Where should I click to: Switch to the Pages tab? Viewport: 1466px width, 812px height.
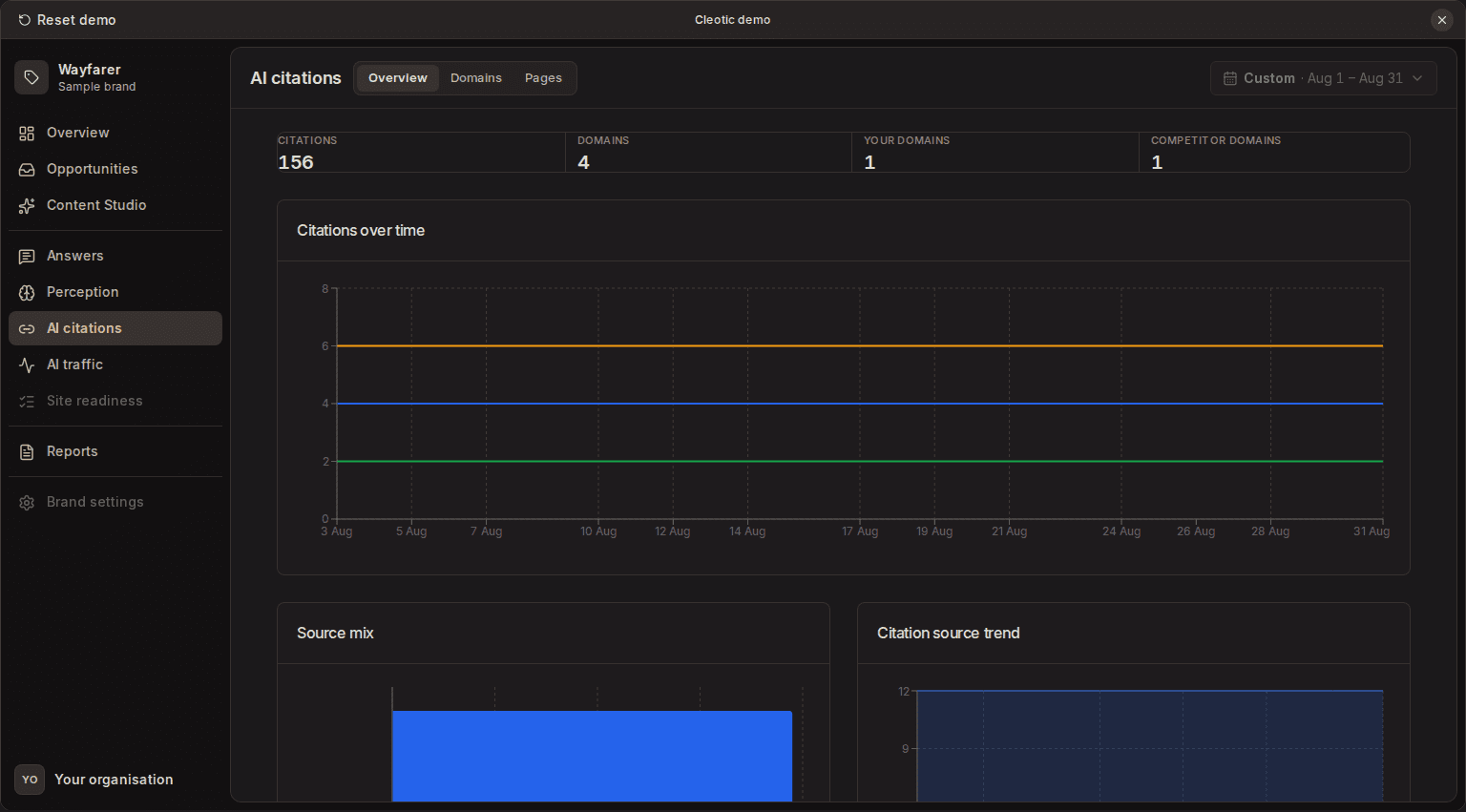(x=543, y=78)
